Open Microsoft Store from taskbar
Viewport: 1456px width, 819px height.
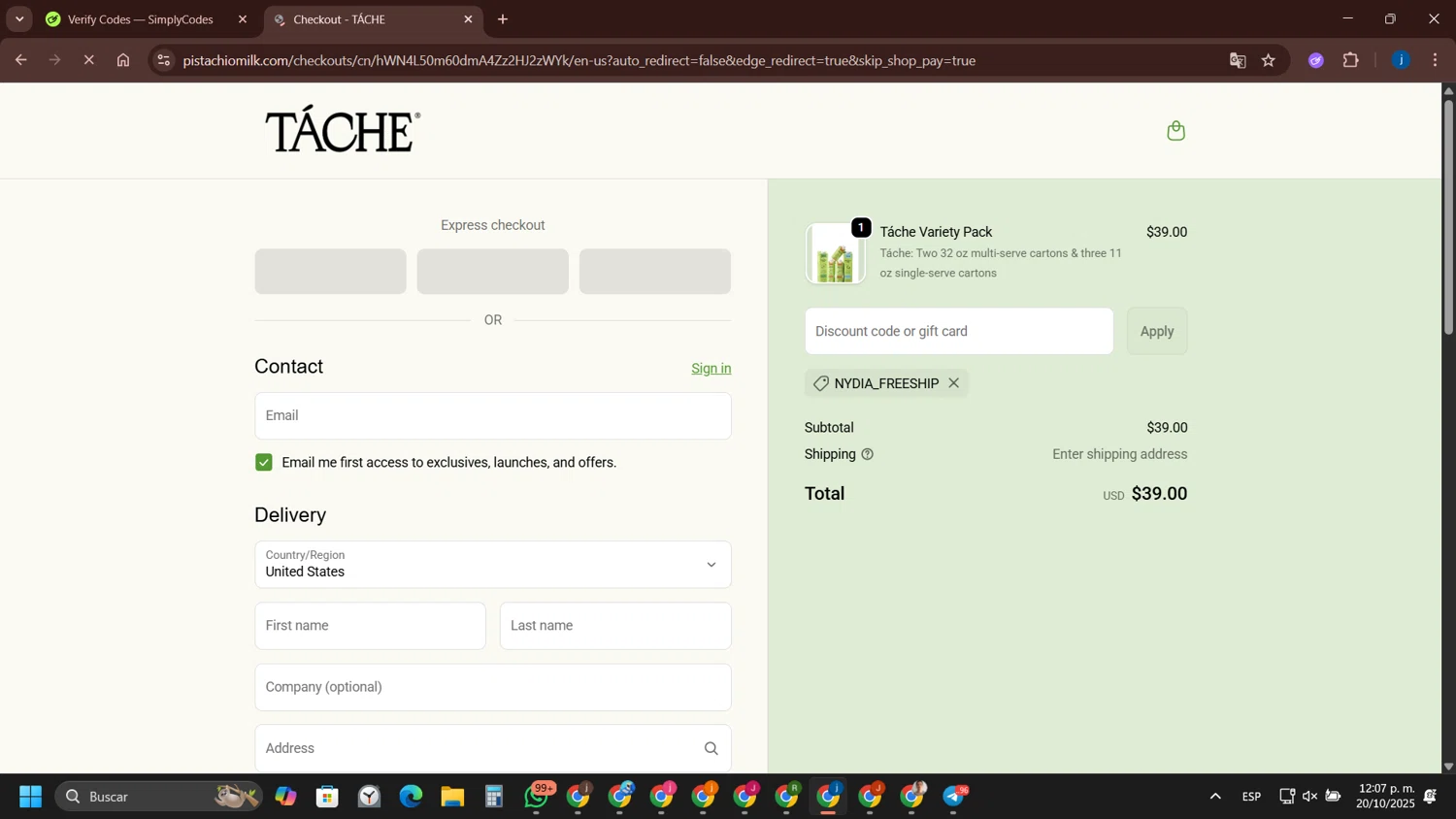point(327,797)
